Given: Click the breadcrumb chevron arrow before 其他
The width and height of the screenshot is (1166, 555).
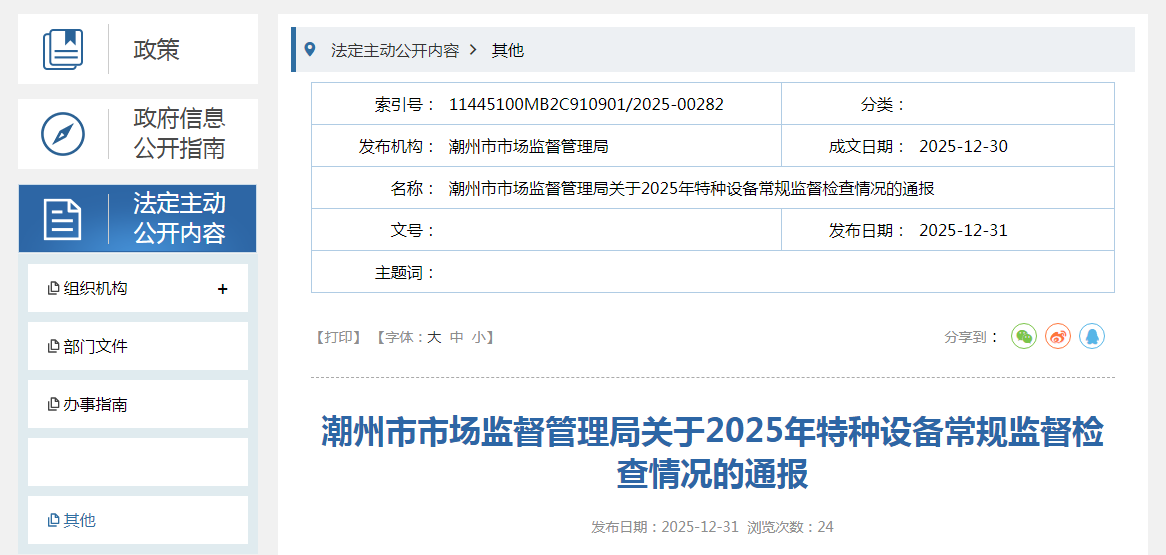Looking at the screenshot, I should click(473, 50).
